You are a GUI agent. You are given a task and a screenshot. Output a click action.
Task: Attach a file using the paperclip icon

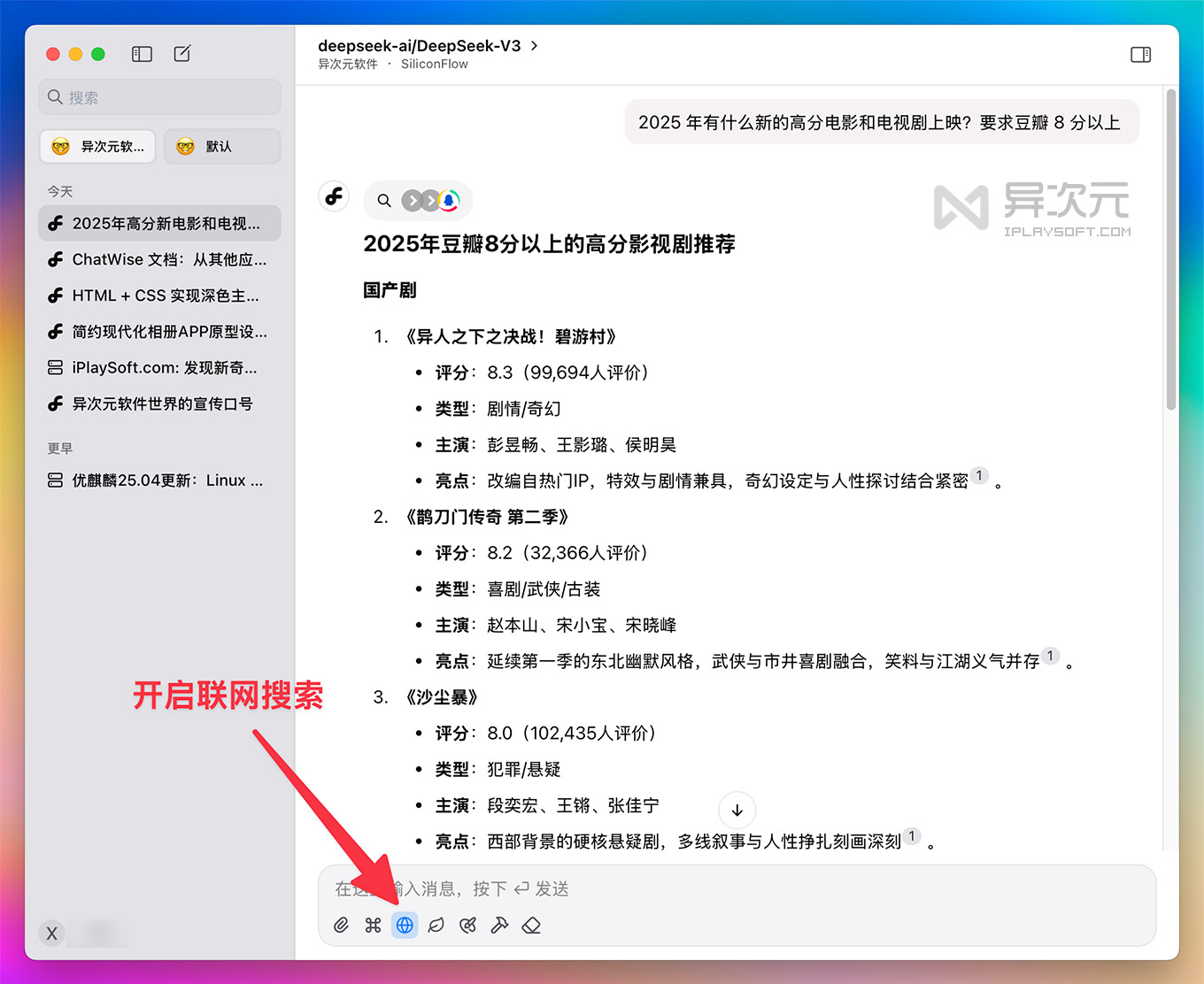coord(341,925)
